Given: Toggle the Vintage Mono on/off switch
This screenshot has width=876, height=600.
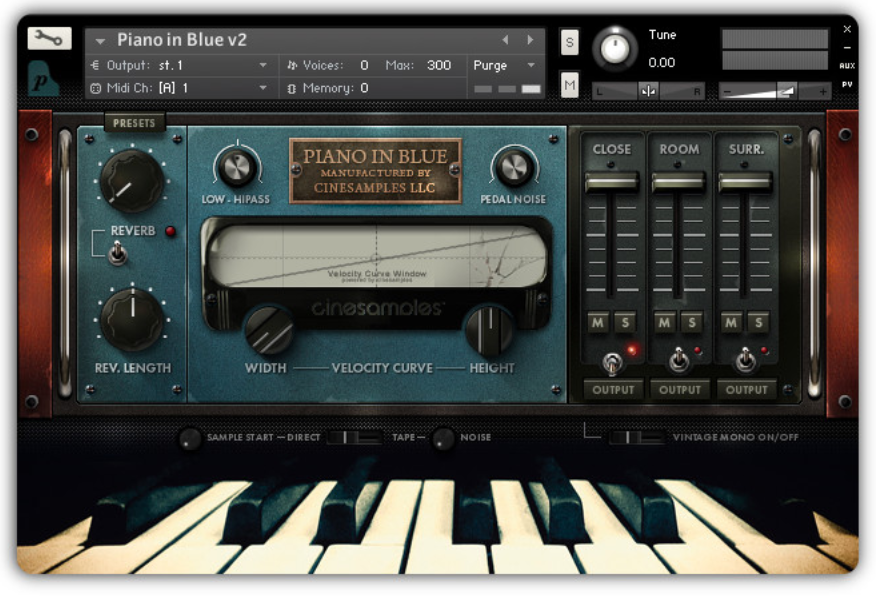Looking at the screenshot, I should [636, 437].
